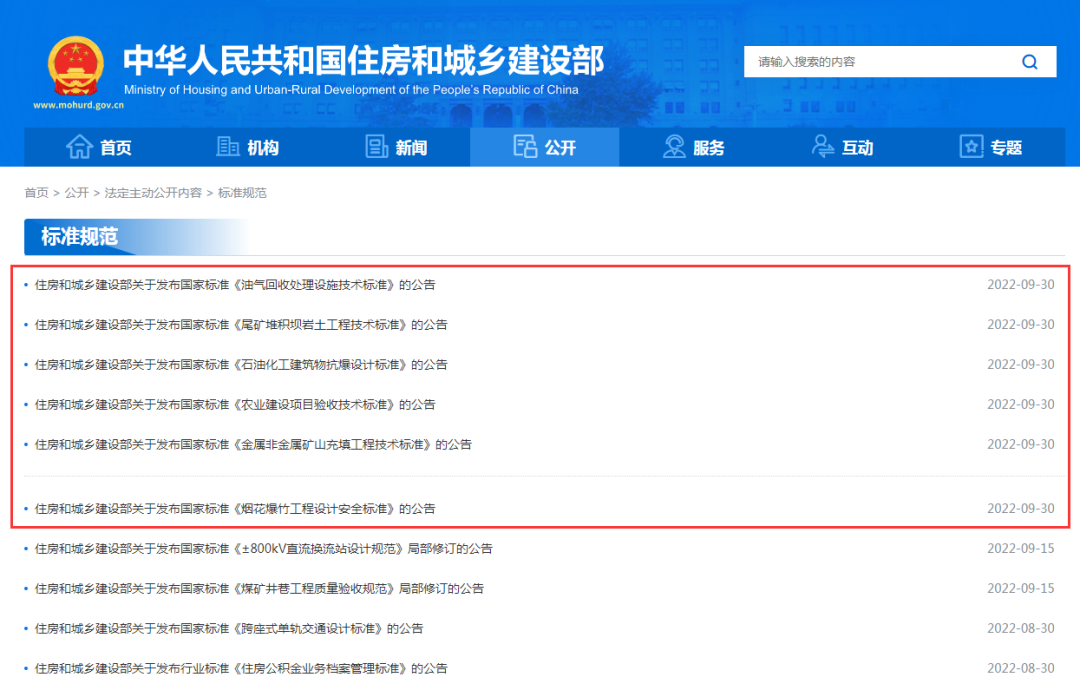Image resolution: width=1080 pixels, height=697 pixels.
Task: Click the newspaper icon beside 新闻
Action: (377, 147)
